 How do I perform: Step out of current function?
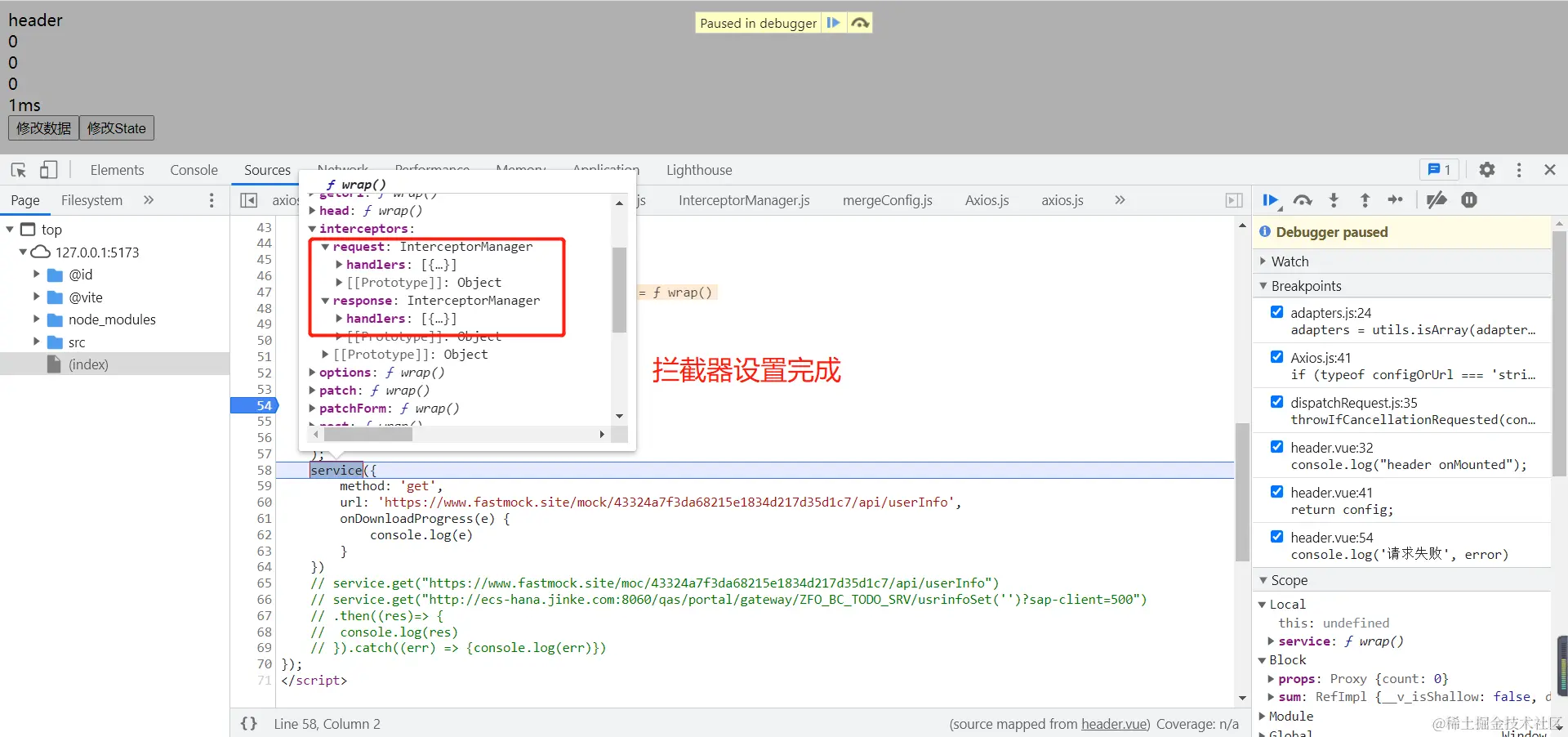(1365, 200)
